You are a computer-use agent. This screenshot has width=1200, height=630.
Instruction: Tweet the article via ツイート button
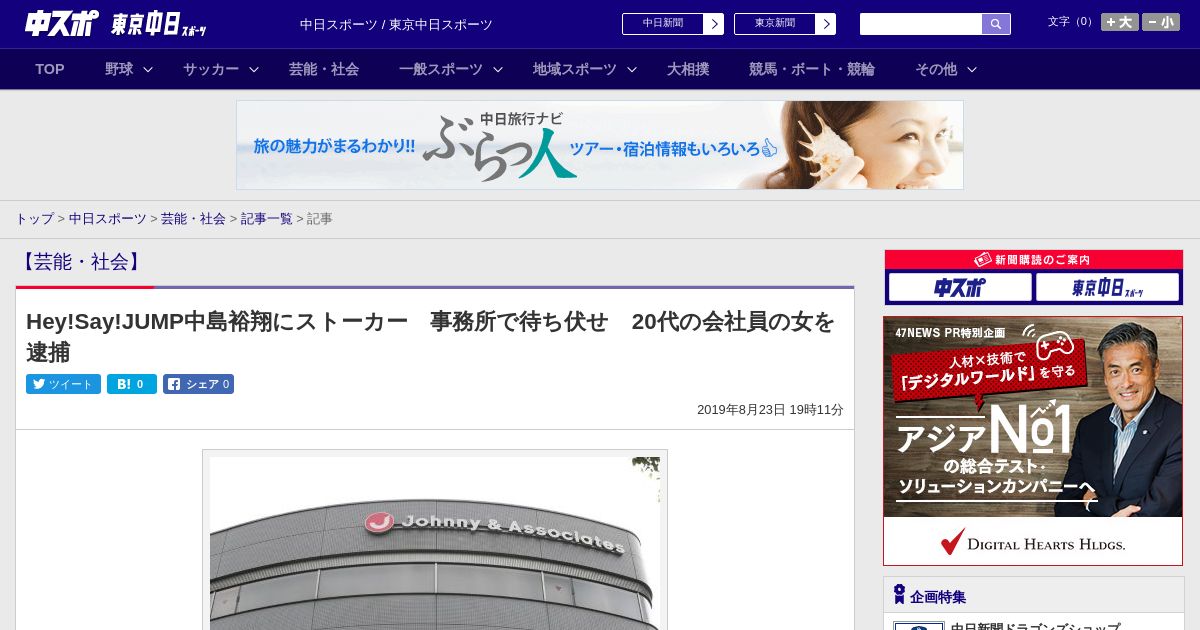click(63, 384)
